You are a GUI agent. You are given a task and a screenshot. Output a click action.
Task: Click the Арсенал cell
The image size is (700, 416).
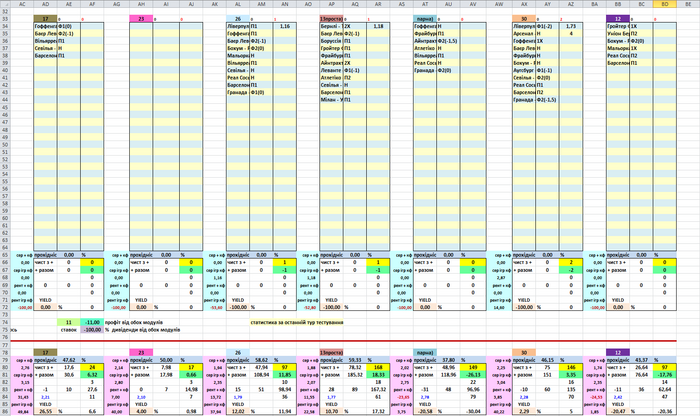[x=524, y=33]
